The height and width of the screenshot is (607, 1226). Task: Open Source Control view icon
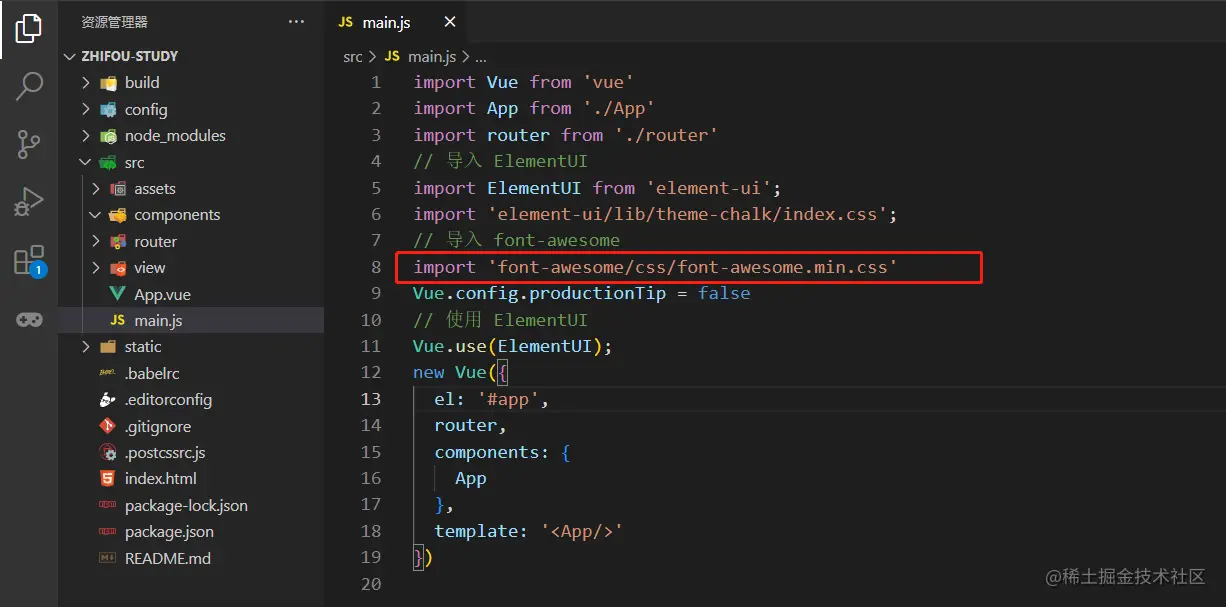point(29,145)
